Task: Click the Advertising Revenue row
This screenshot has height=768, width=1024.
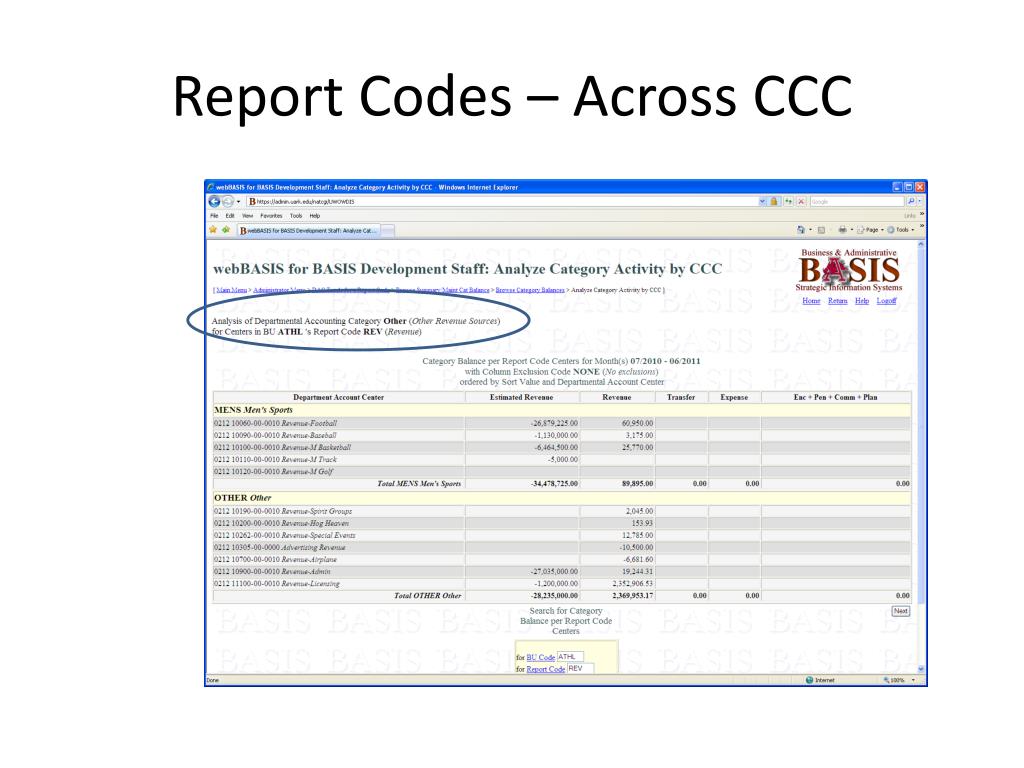Action: (561, 547)
